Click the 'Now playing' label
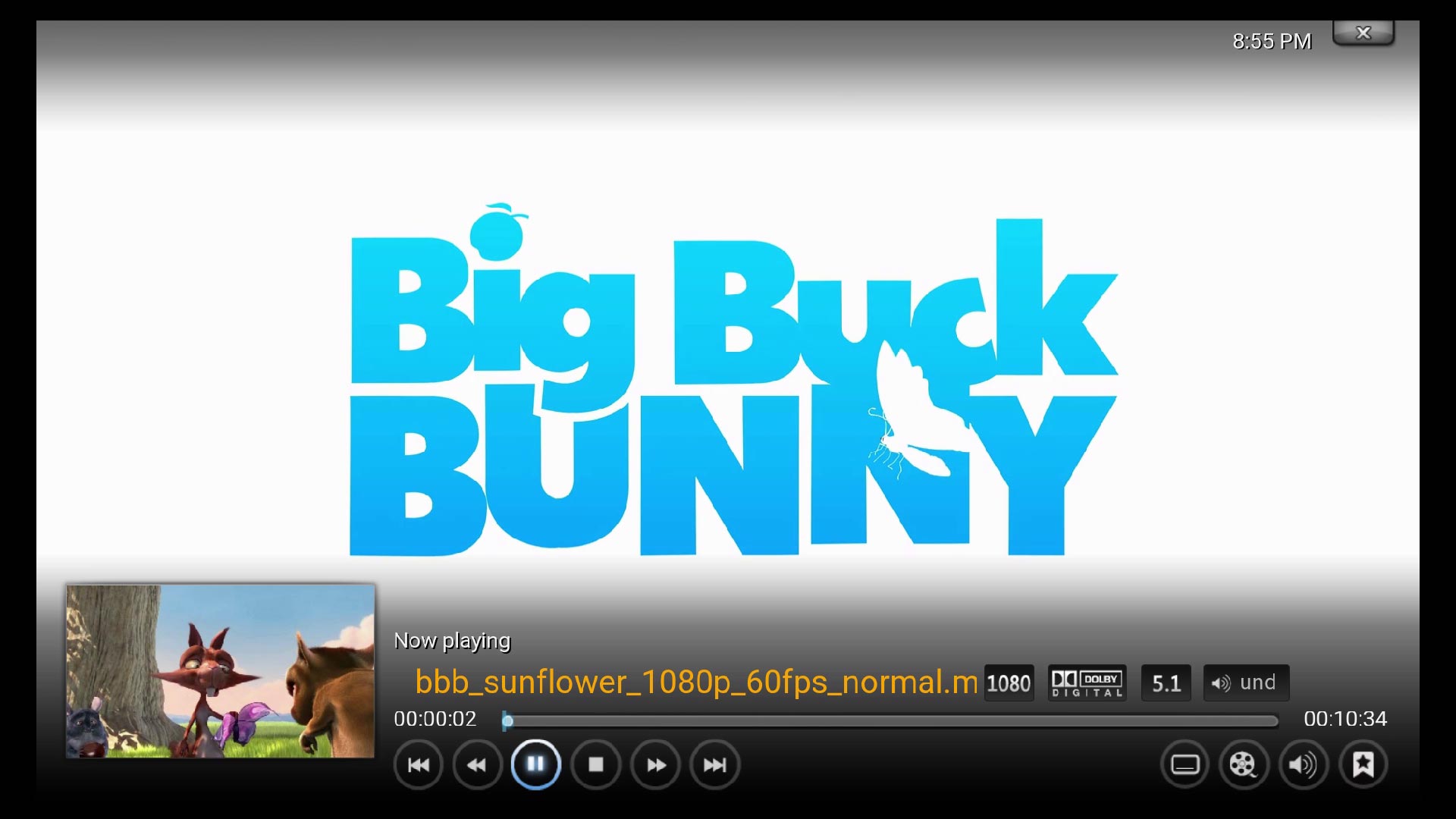 pos(452,641)
